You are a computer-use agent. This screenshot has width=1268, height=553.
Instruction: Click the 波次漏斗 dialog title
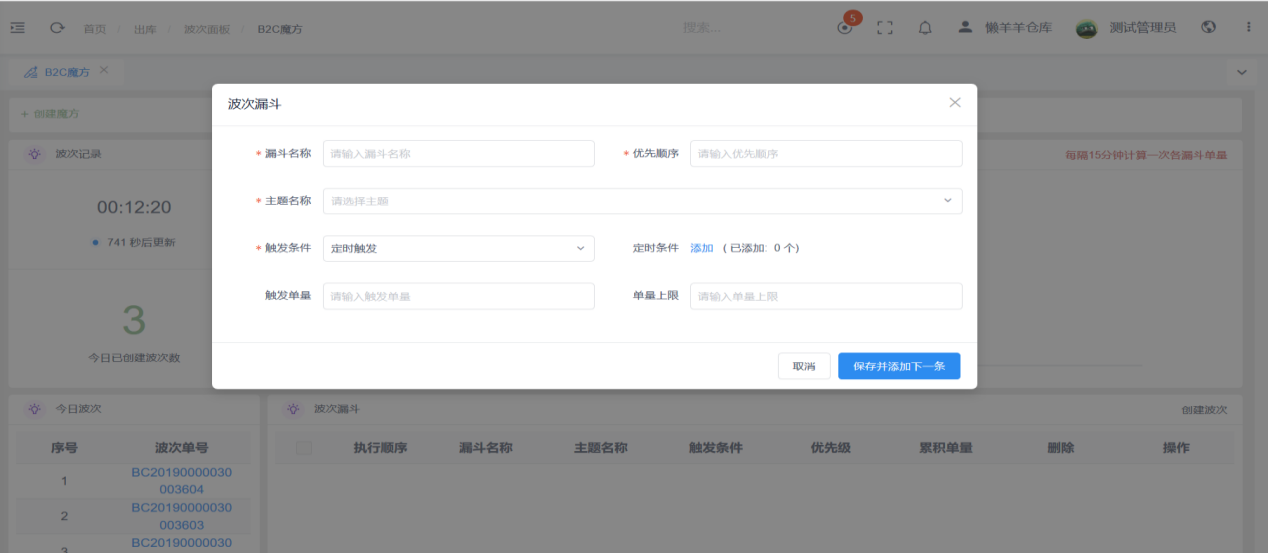pos(255,104)
